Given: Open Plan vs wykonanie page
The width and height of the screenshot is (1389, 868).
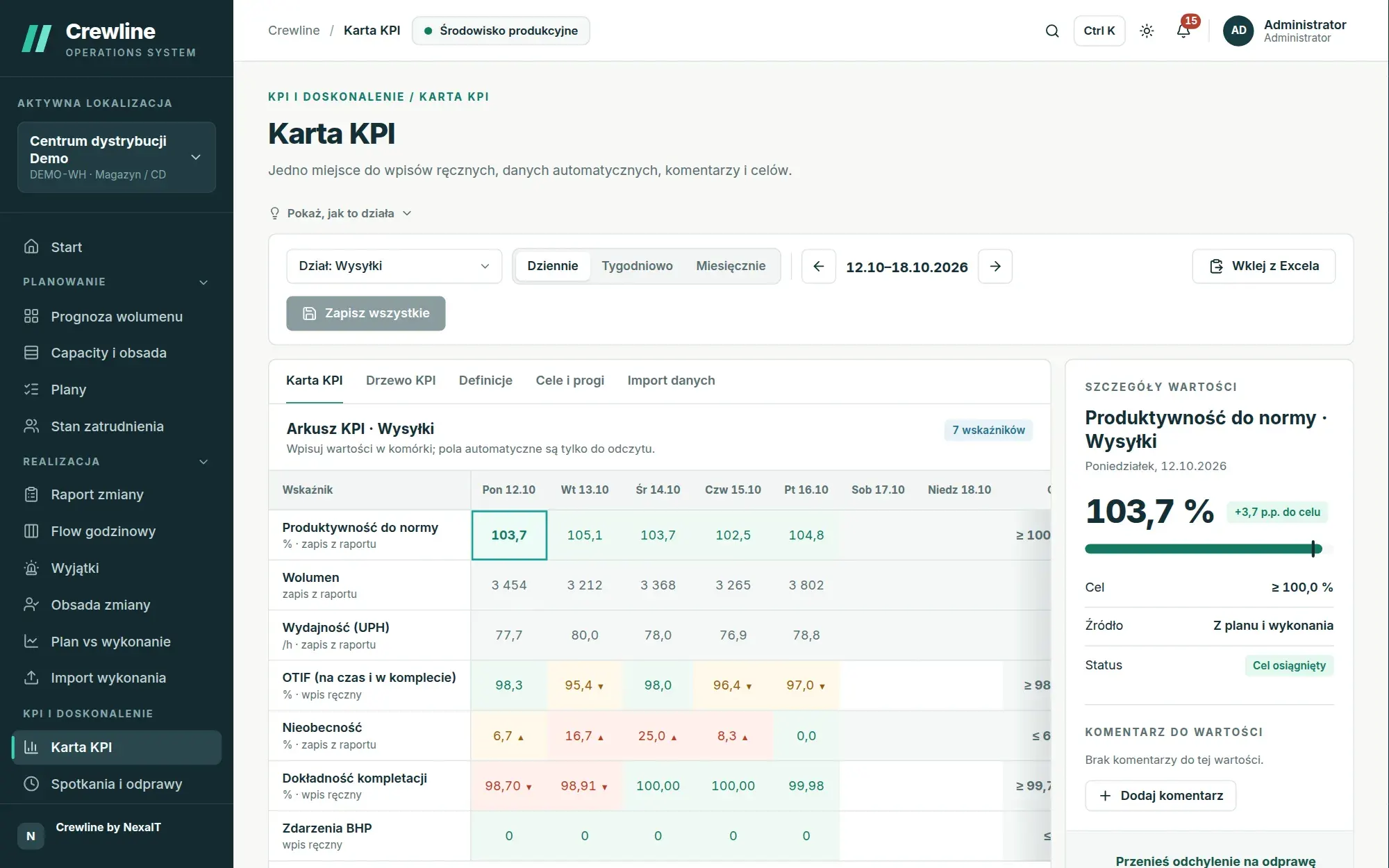Looking at the screenshot, I should [117, 642].
